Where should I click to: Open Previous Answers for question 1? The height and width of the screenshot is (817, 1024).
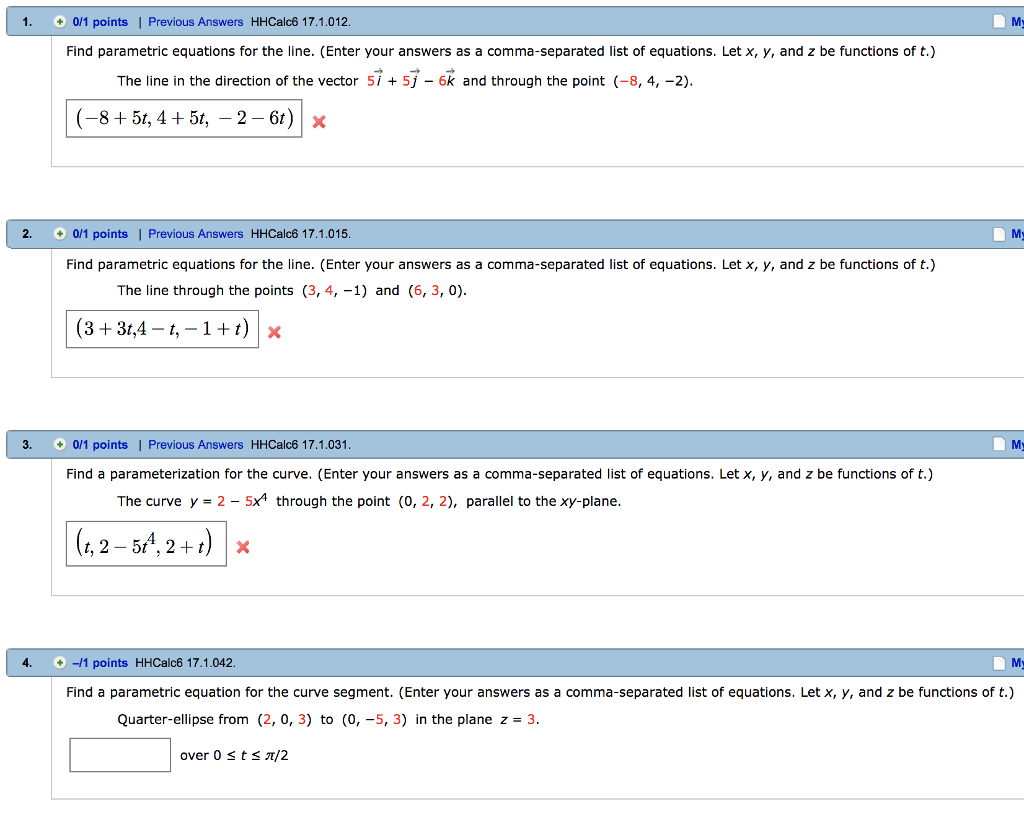click(x=195, y=21)
